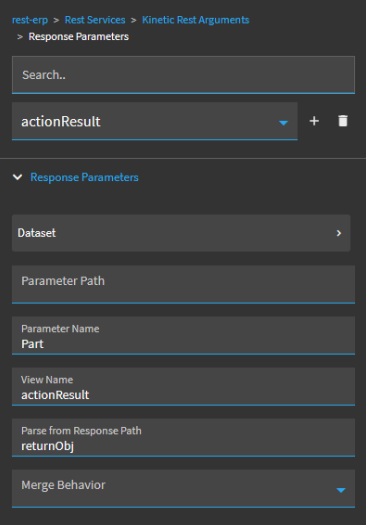
Task: Click the Response Parameters section heading
Action: tap(84, 177)
